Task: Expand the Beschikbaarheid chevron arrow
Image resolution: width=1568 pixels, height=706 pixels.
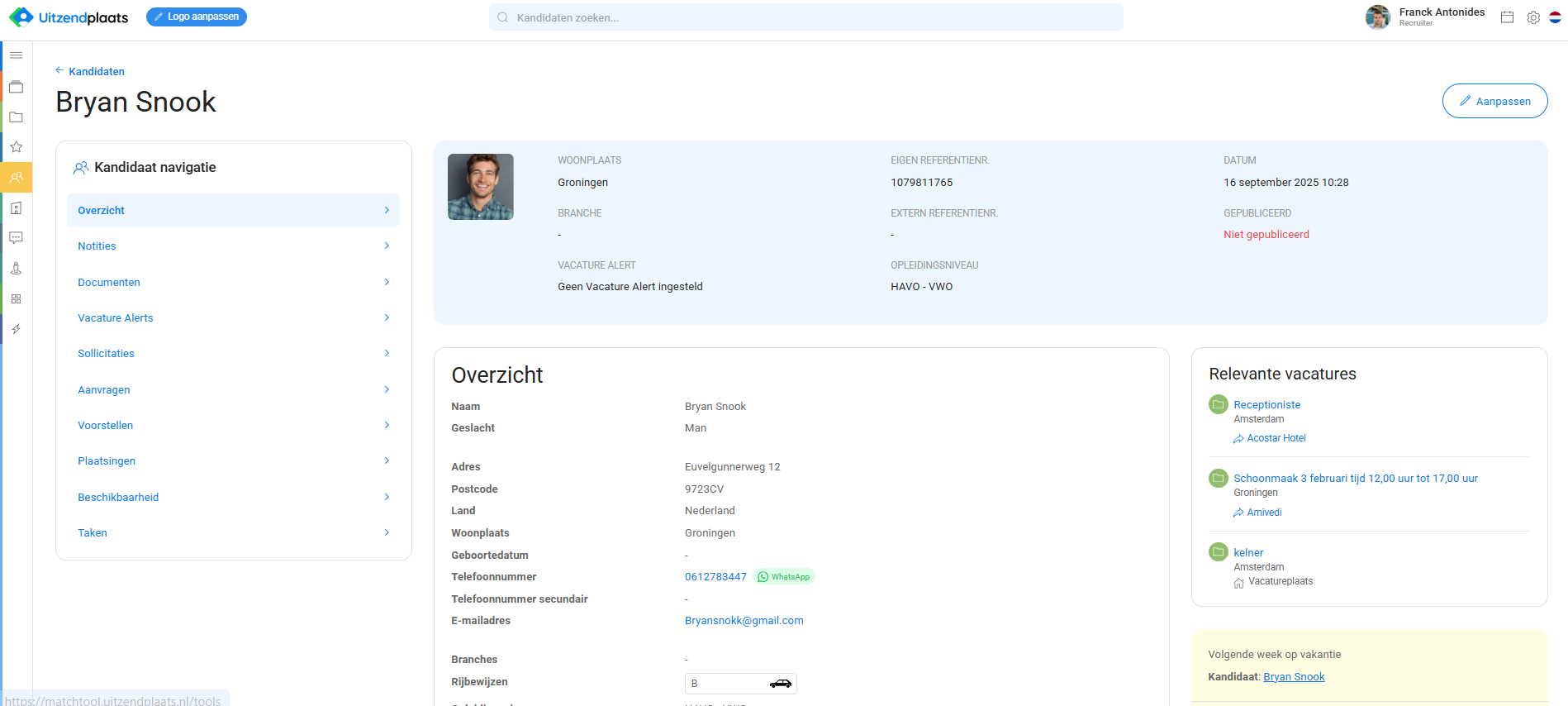Action: (x=387, y=497)
